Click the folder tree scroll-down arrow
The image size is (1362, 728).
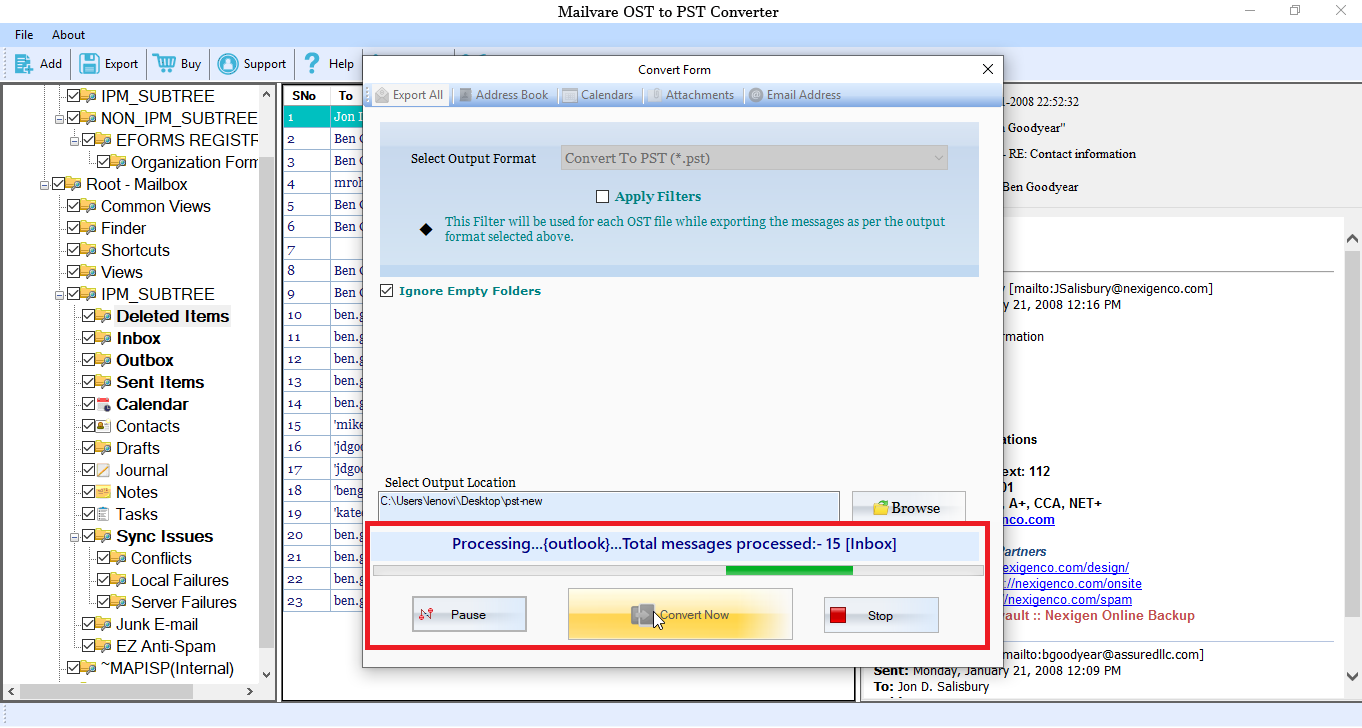point(267,674)
